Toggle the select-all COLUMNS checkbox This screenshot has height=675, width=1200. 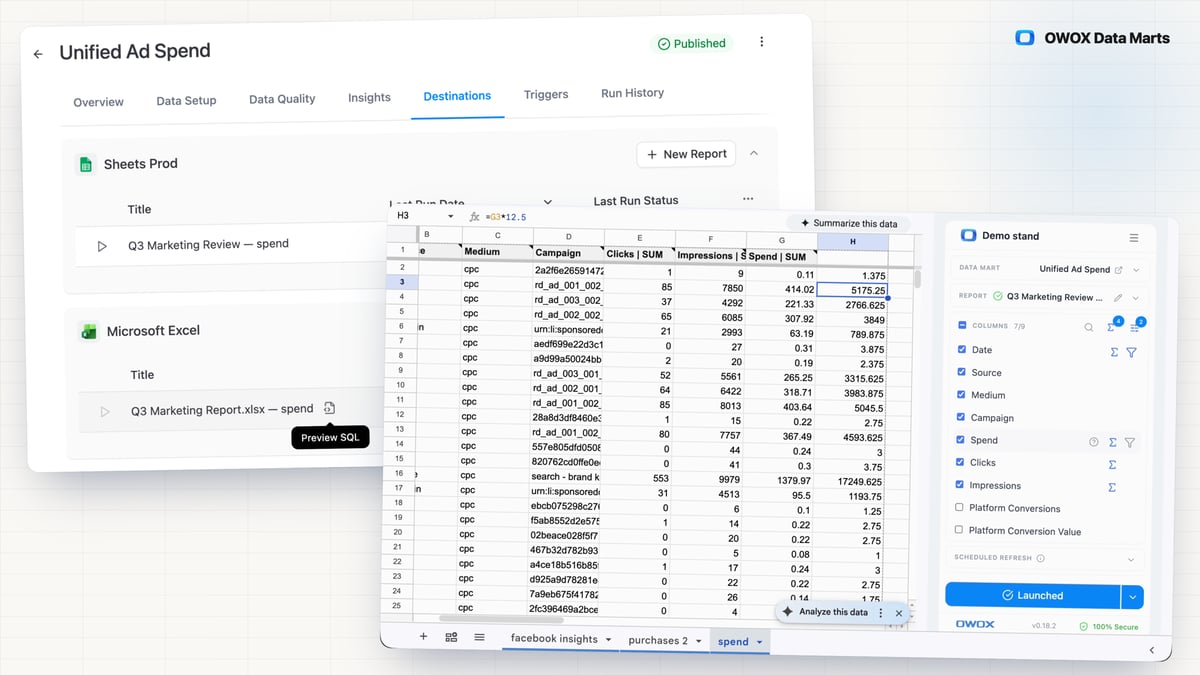tap(962, 325)
